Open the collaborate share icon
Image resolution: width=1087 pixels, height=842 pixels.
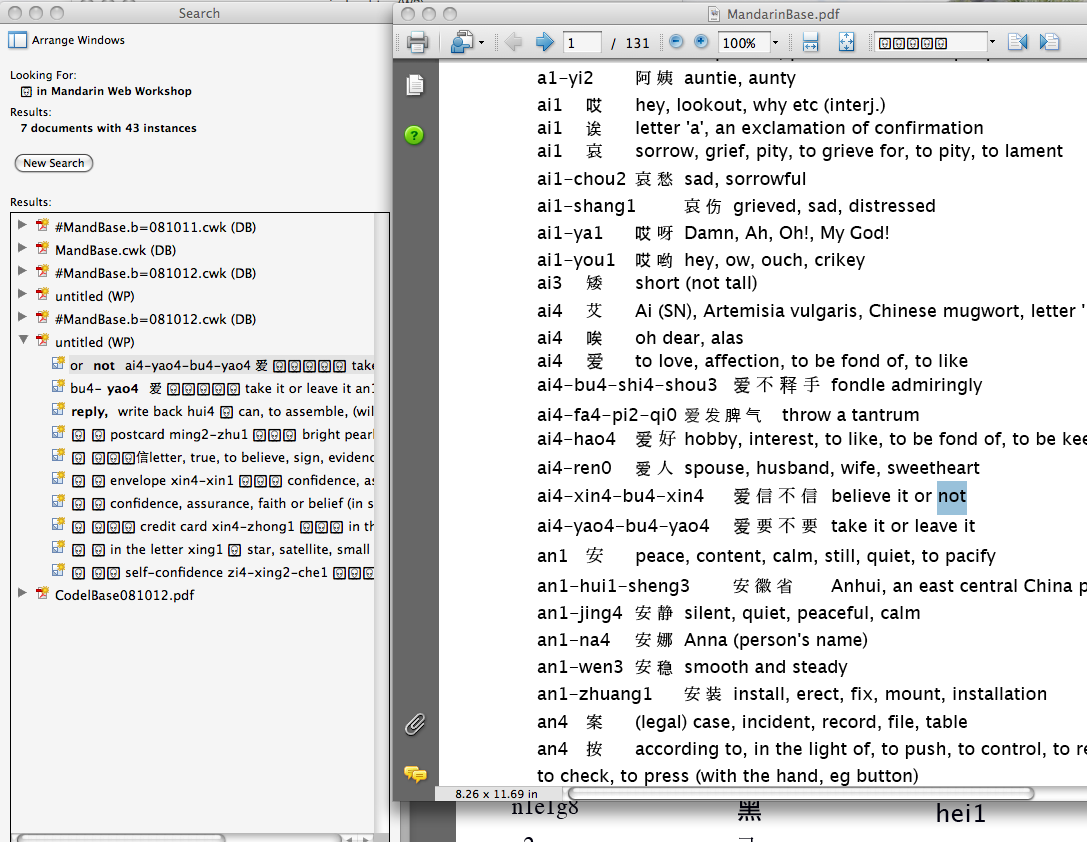461,43
